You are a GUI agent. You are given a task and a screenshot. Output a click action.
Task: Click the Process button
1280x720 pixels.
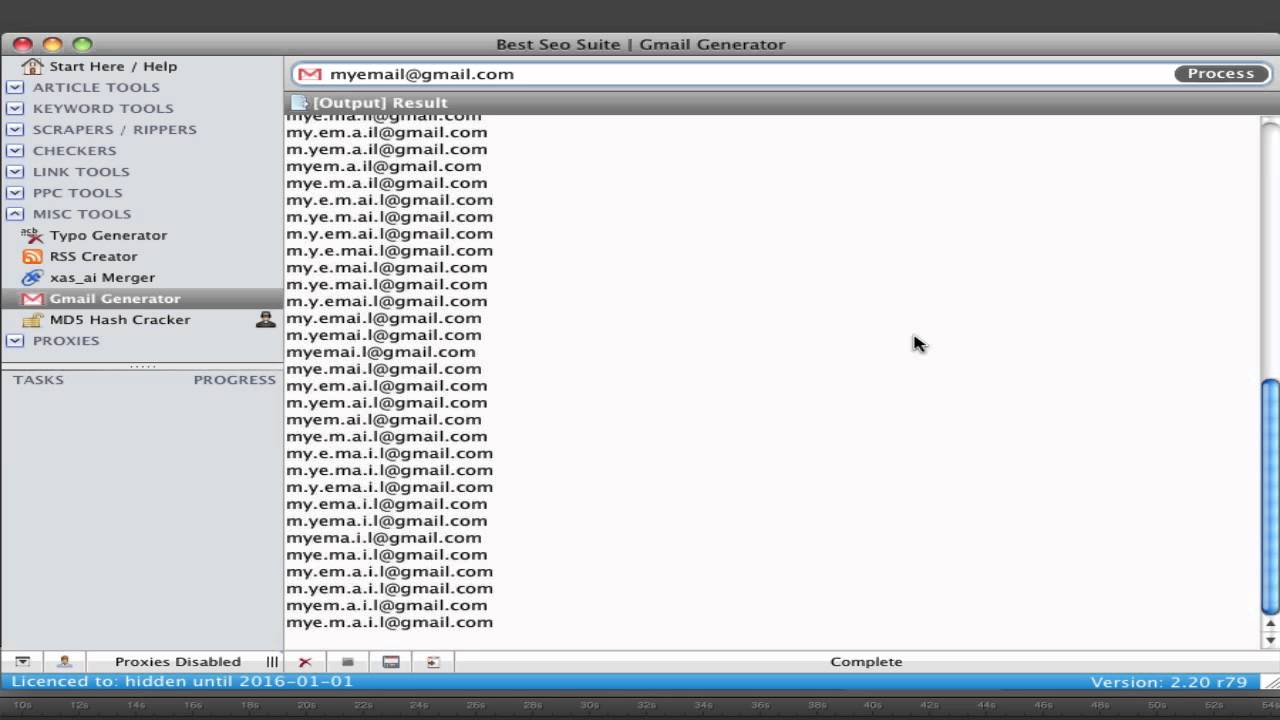[1221, 74]
